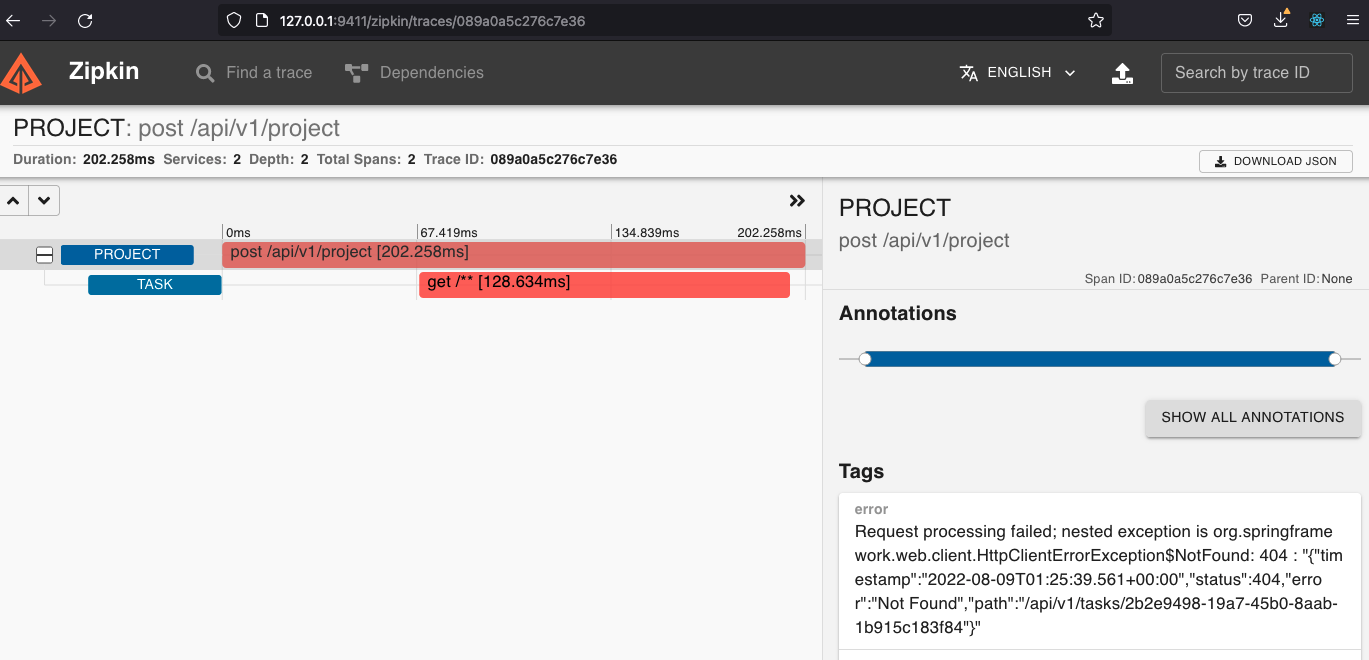This screenshot has width=1369, height=660.
Task: Collapse the PROJECT span tree with minus box
Action: click(44, 255)
